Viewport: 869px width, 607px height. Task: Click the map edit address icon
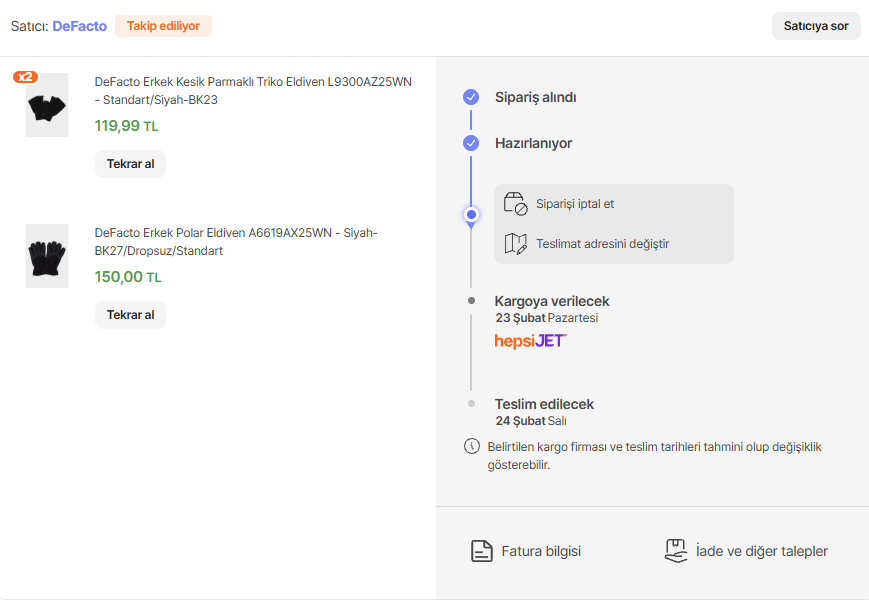click(515, 244)
